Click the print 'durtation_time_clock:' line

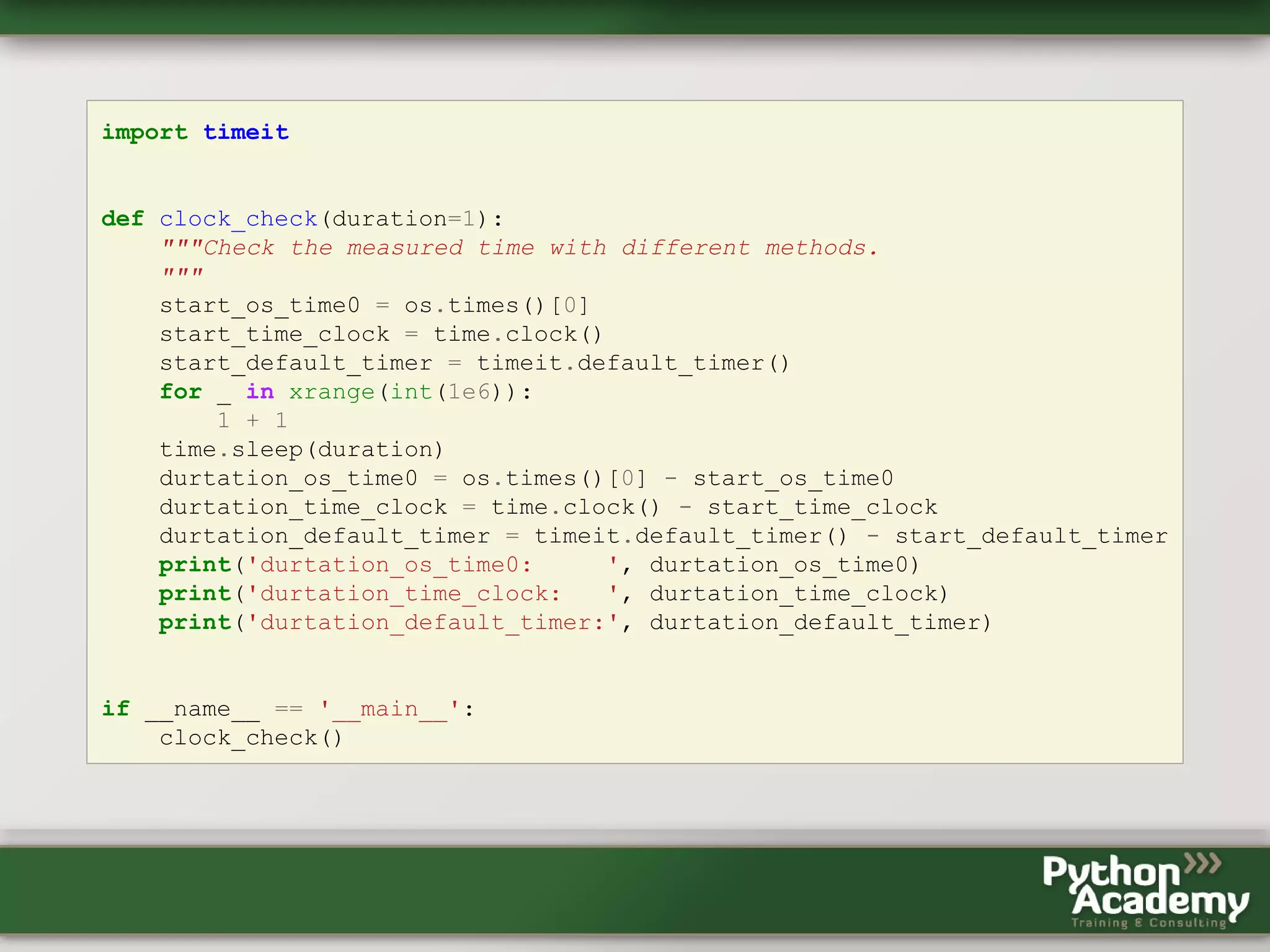click(x=553, y=594)
